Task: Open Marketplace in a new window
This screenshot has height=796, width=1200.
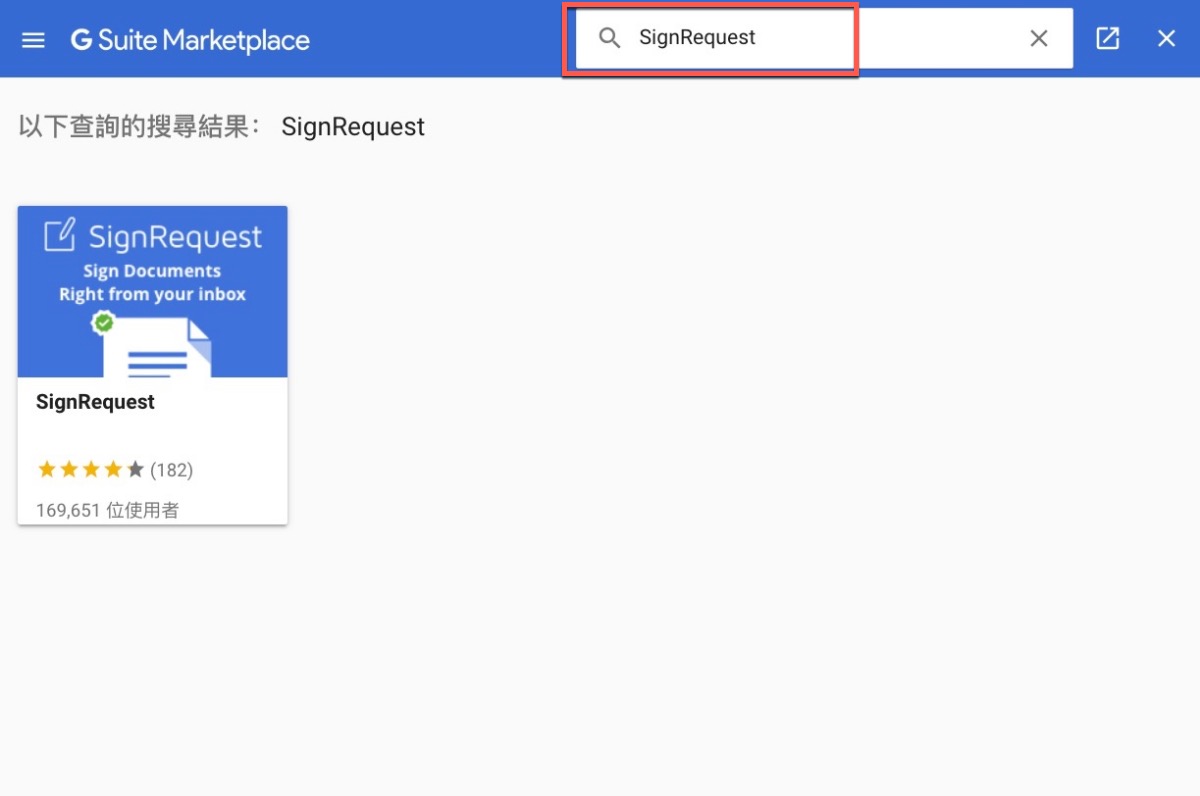Action: (1107, 38)
